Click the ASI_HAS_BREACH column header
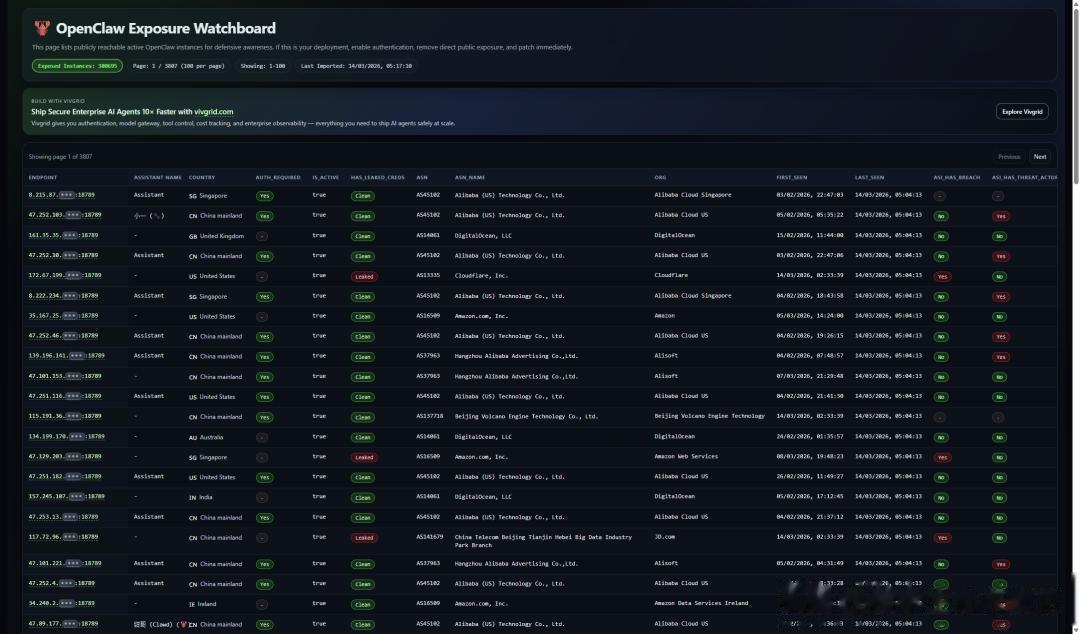This screenshot has width=1080, height=634. click(956, 178)
